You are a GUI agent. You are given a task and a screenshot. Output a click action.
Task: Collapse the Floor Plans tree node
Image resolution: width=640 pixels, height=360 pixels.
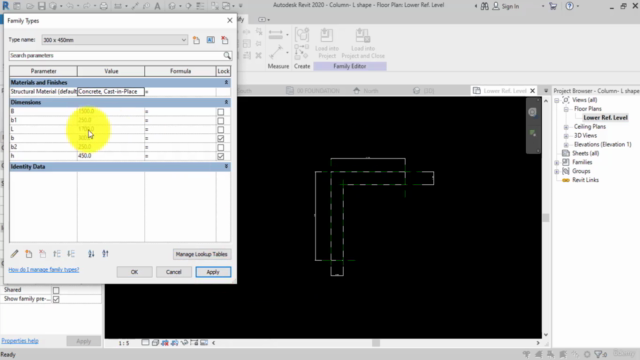pyautogui.click(x=566, y=109)
